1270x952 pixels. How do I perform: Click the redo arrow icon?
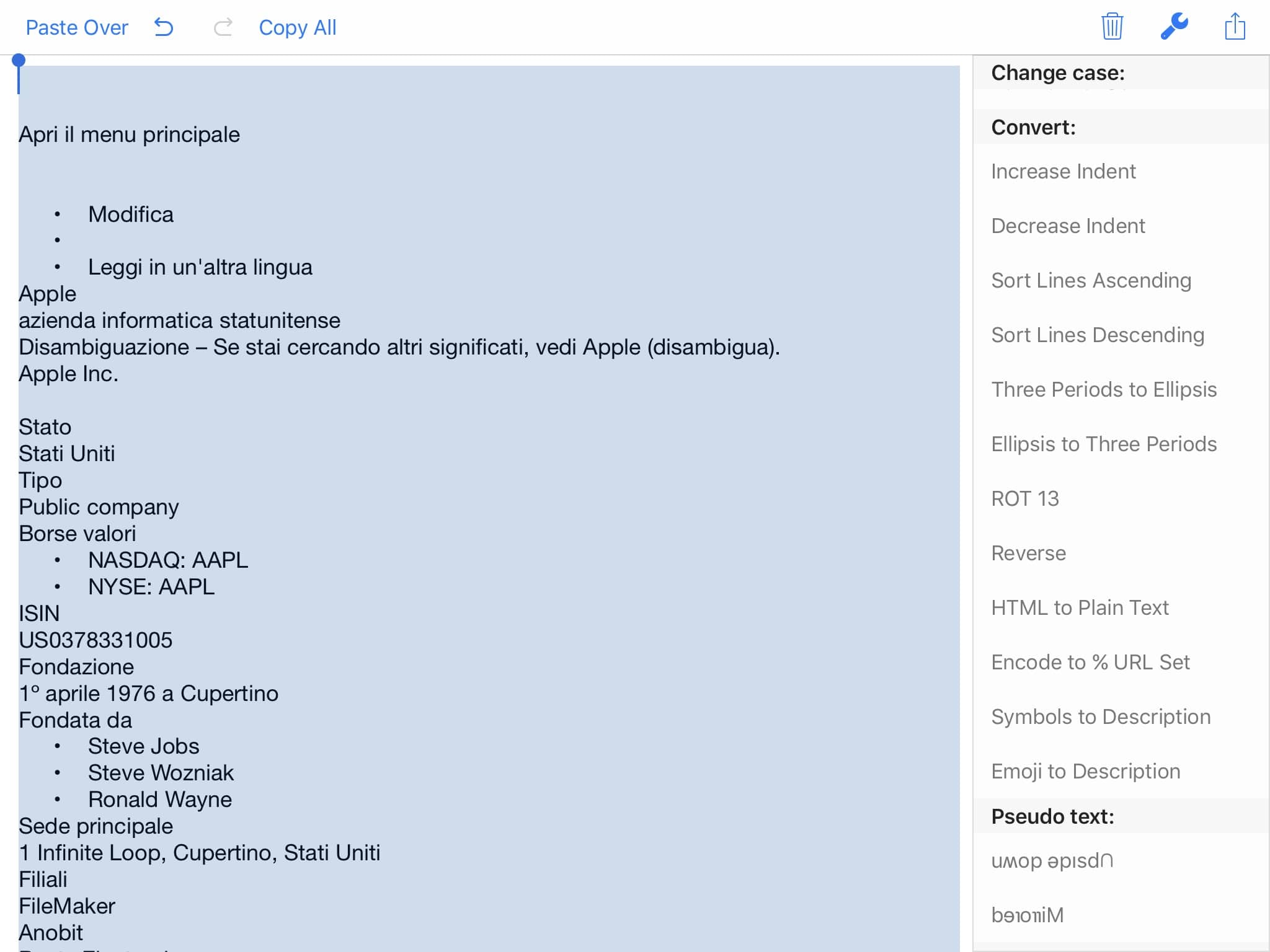coord(223,27)
